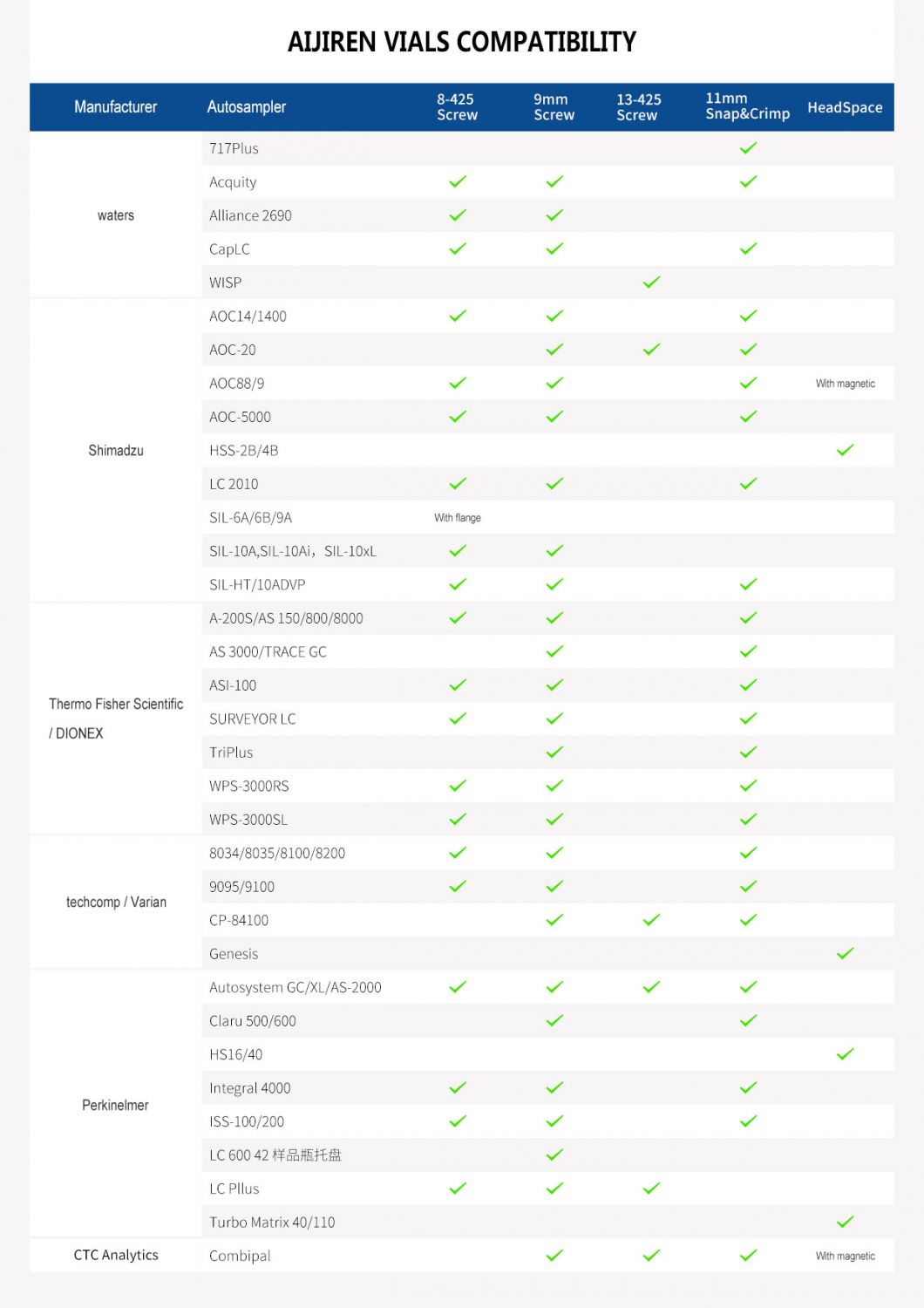Viewport: 924px width, 1308px height.
Task: Click the WISP 13-425 Screw checkmark
Action: point(651,283)
